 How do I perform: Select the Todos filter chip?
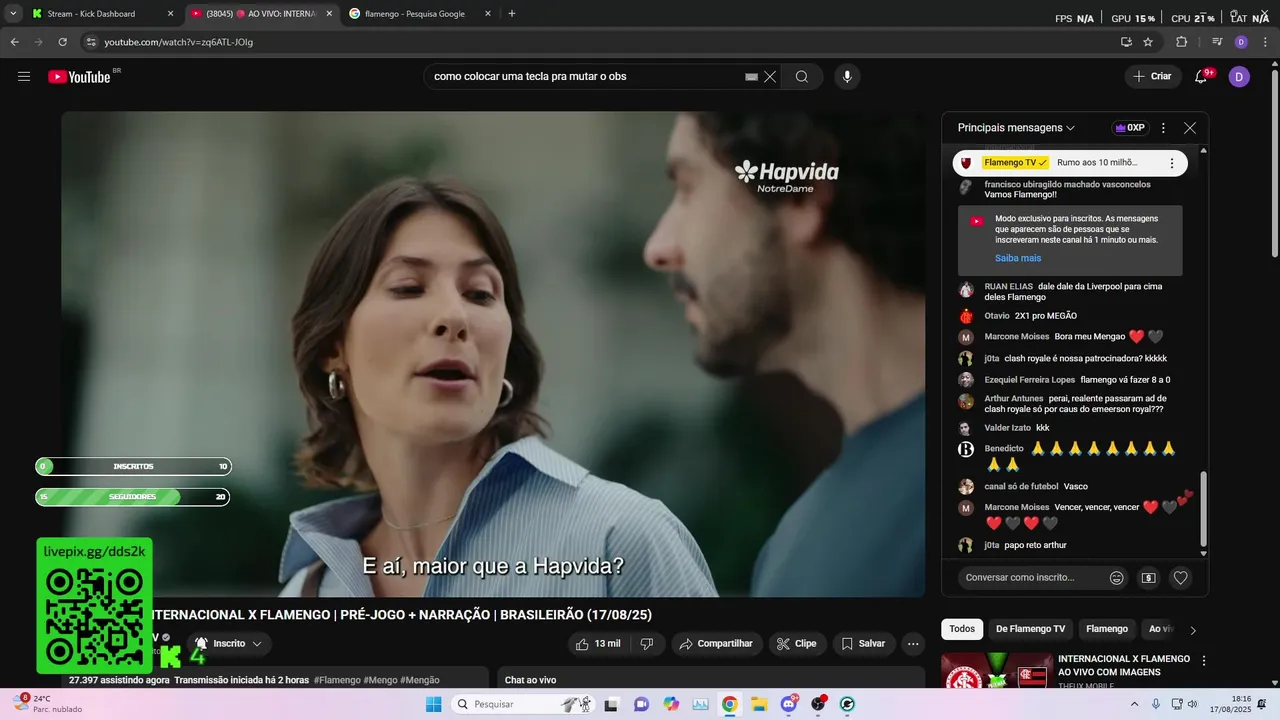962,629
